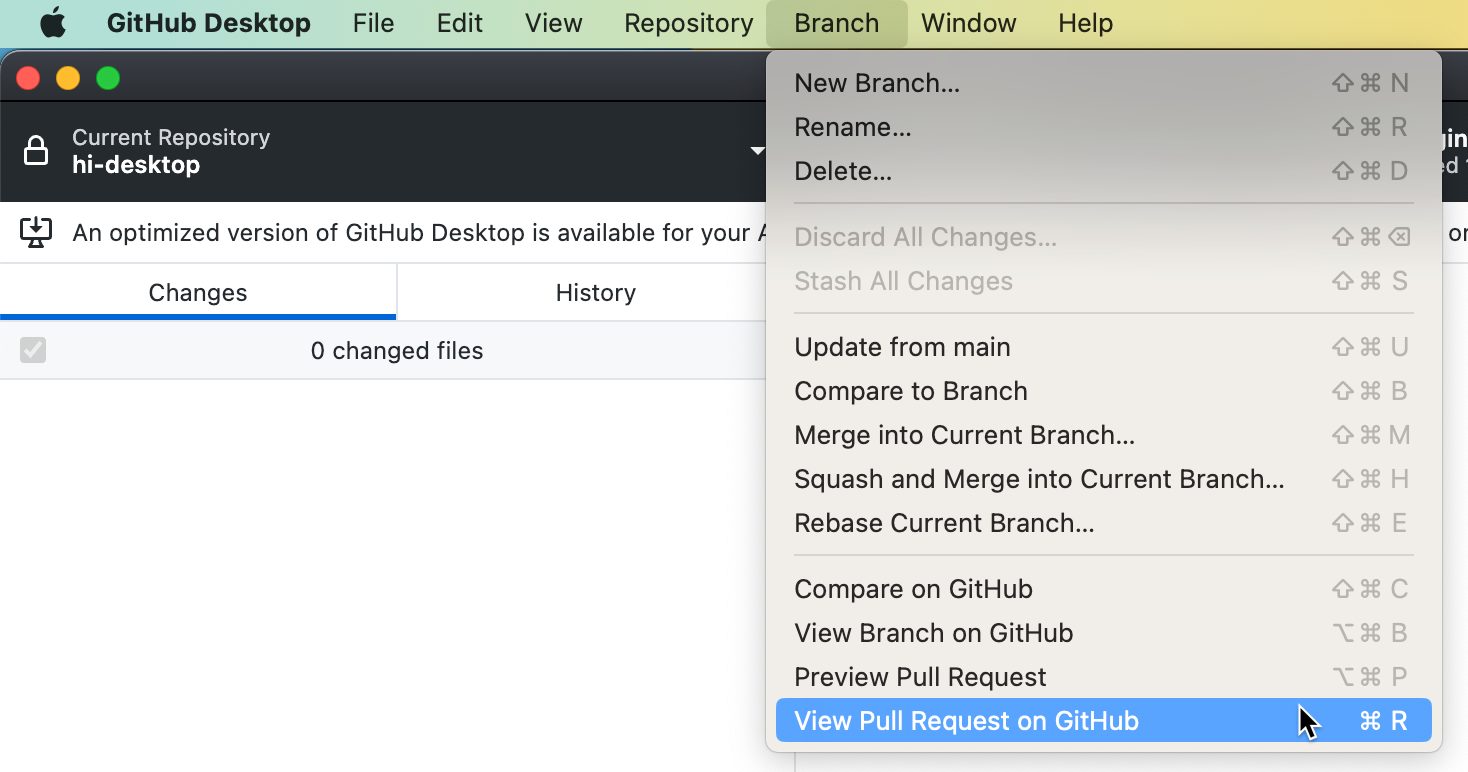Click View Pull Request on GitHub

pos(966,721)
